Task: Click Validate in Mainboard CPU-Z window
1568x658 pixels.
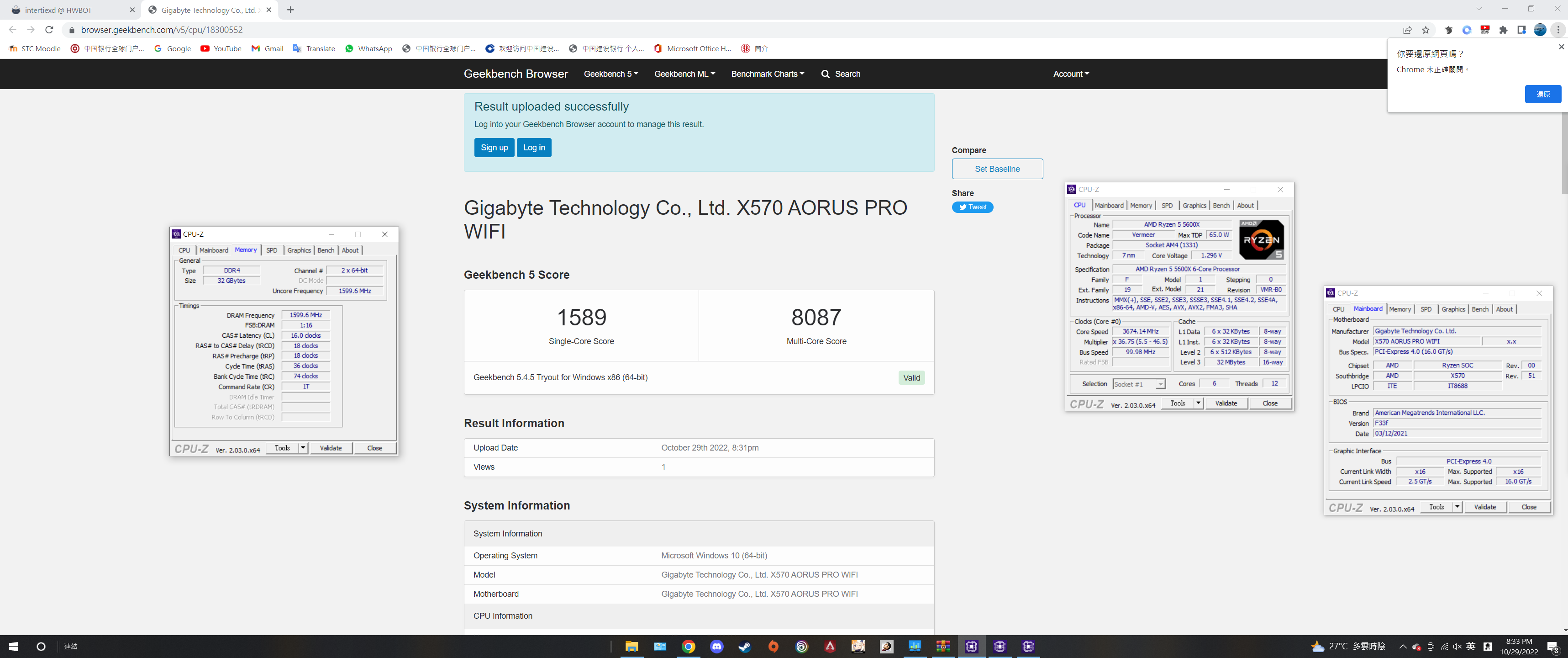Action: [1484, 507]
